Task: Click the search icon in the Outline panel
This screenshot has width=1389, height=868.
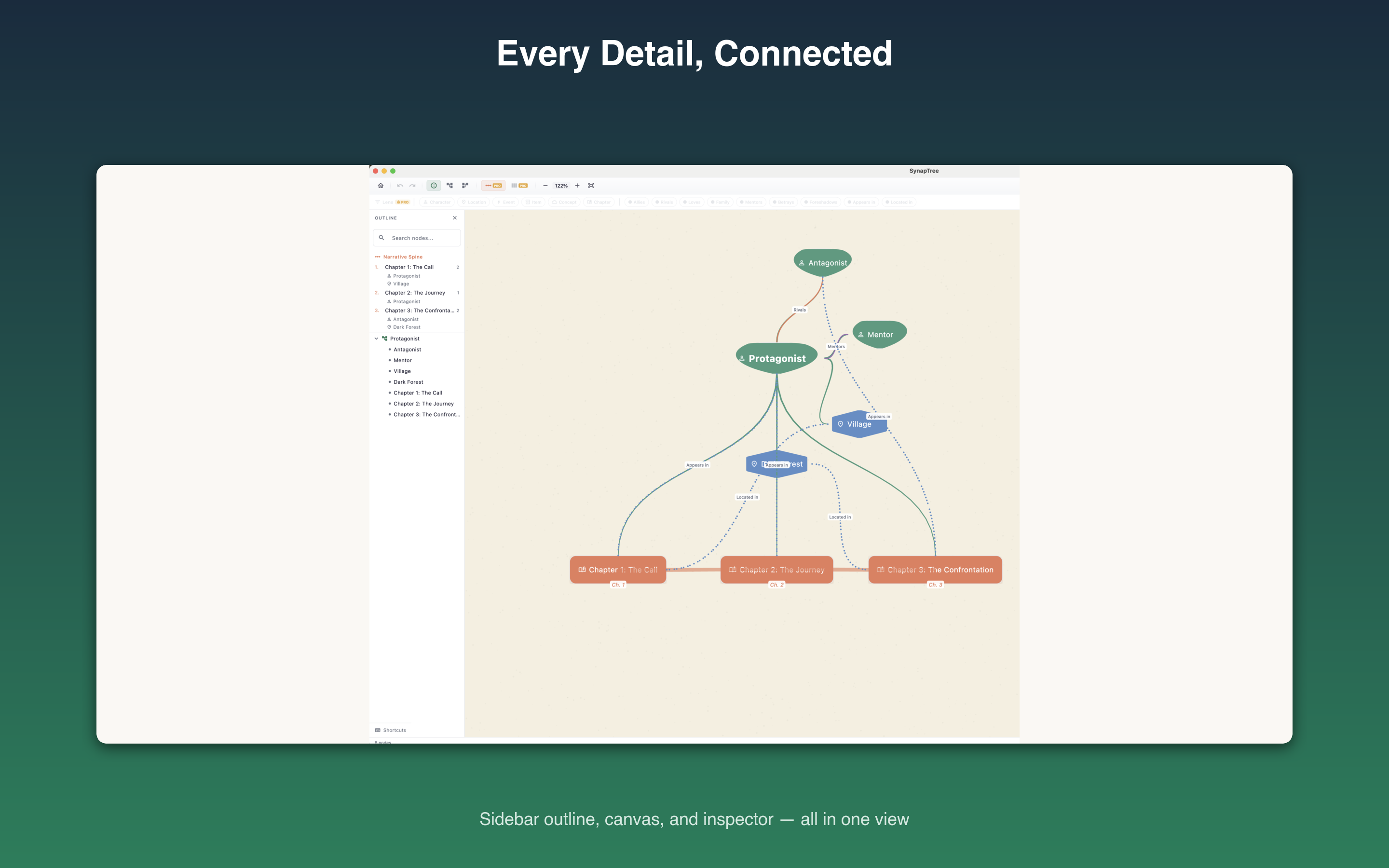Action: 382,238
